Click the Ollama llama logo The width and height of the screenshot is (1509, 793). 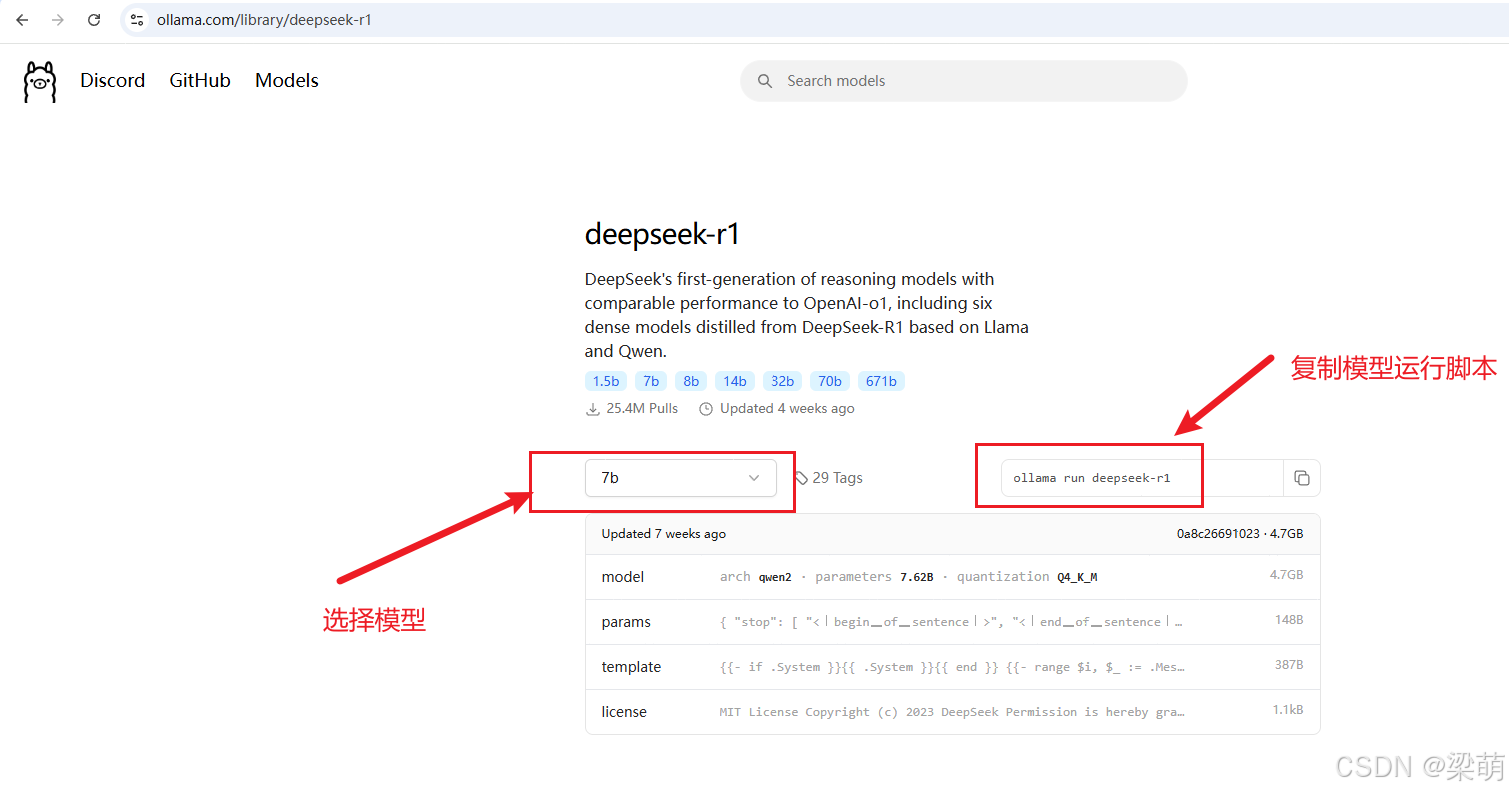pyautogui.click(x=40, y=81)
